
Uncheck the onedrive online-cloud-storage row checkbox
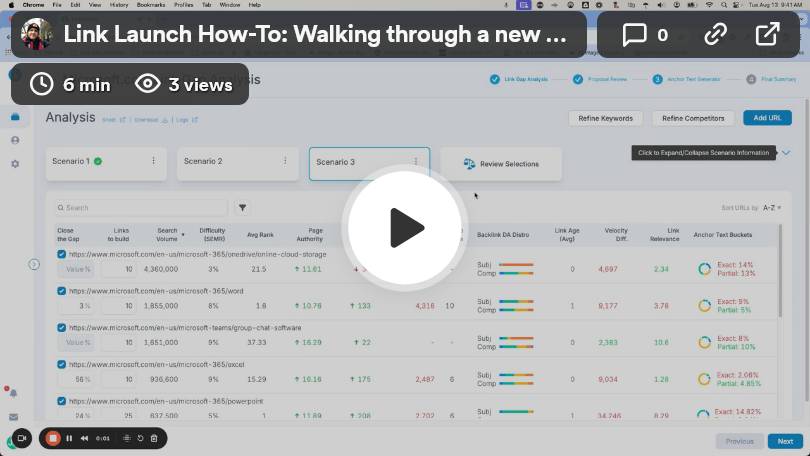pos(61,254)
